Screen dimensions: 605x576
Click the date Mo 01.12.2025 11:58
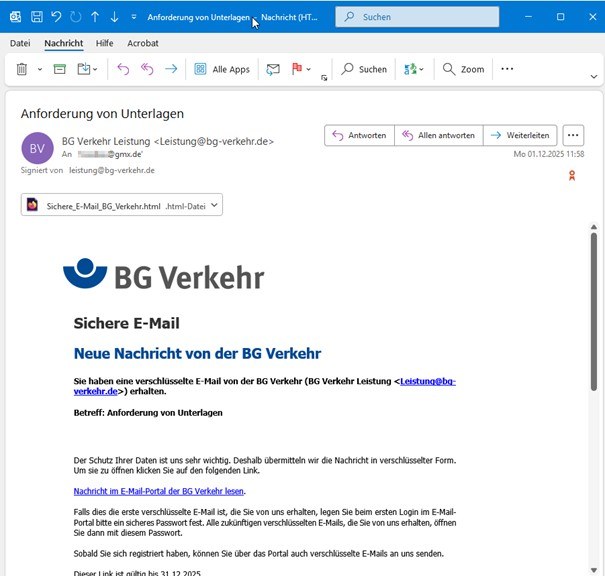tap(549, 154)
